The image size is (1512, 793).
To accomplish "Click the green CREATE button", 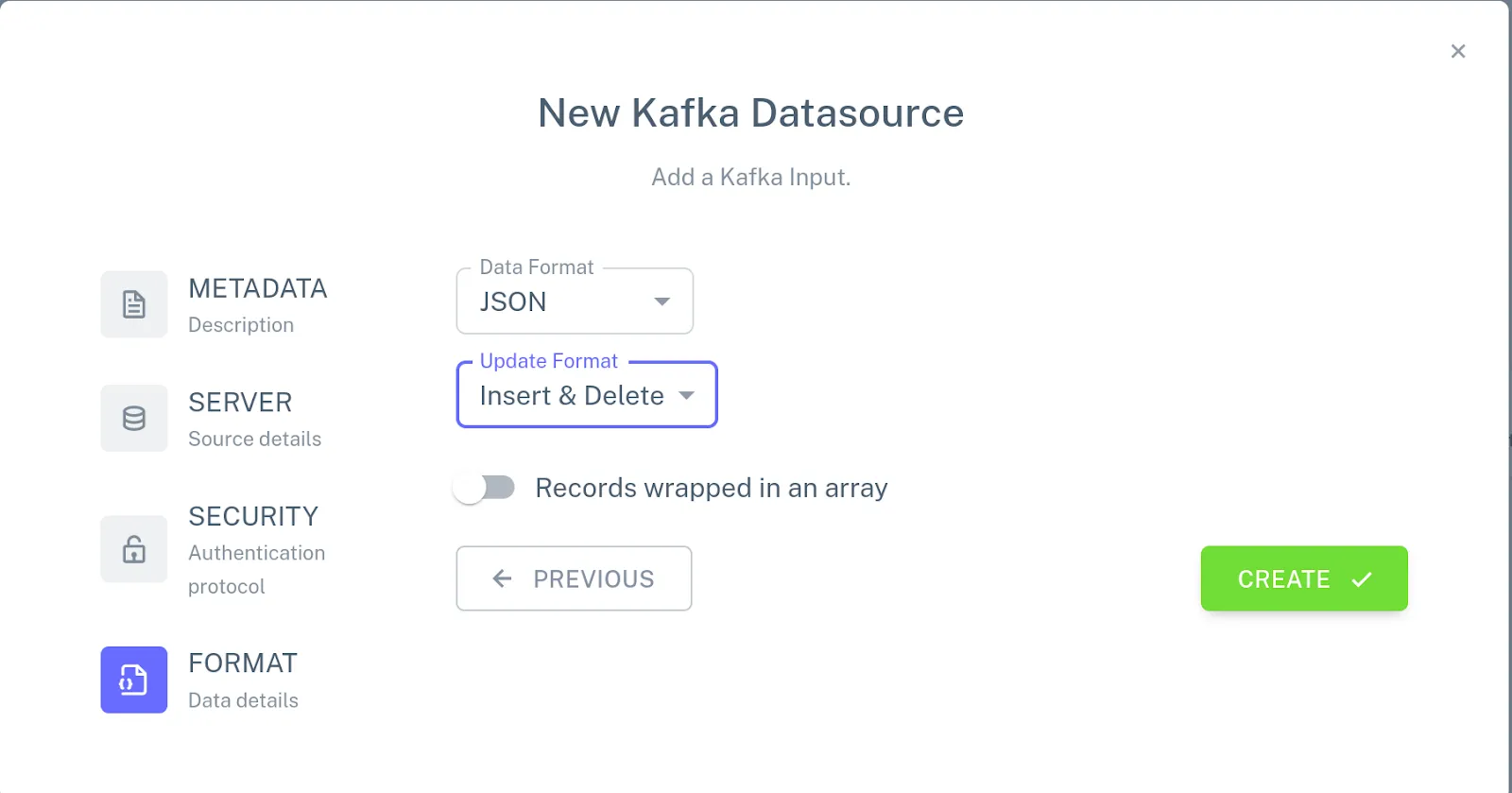I will (x=1304, y=578).
